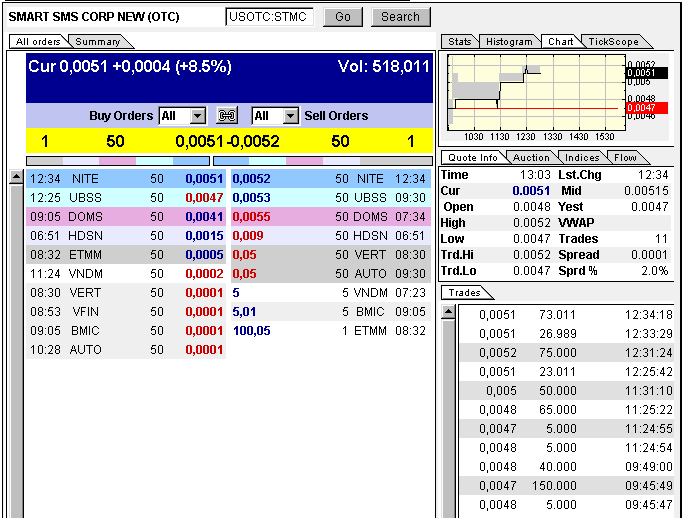This screenshot has width=687, height=518.
Task: Open the Auction tab
Action: (531, 157)
